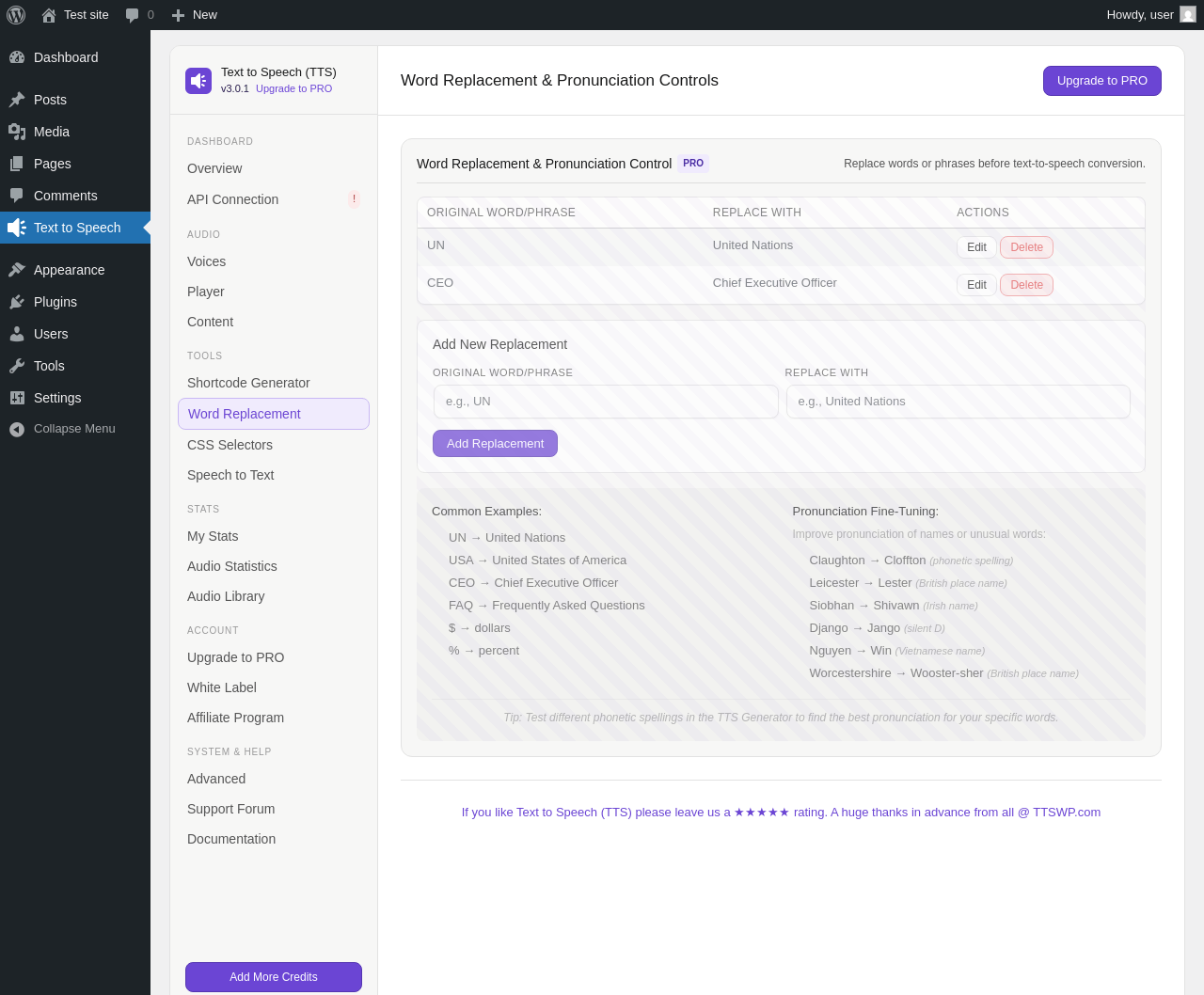This screenshot has width=1204, height=995.
Task: Click the Text to Speech plugin logo
Action: coord(198,81)
